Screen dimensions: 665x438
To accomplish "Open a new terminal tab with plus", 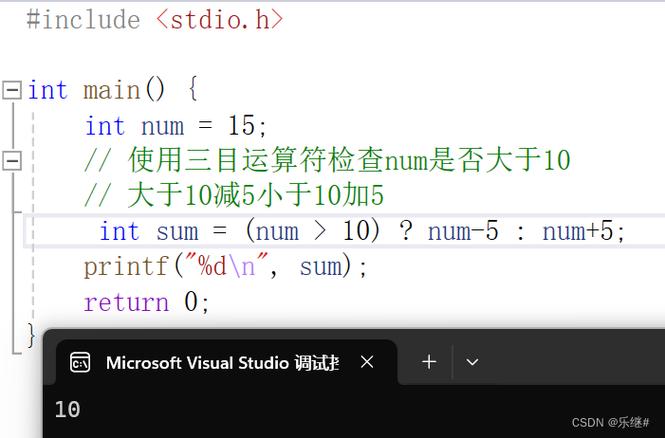I will coord(429,362).
